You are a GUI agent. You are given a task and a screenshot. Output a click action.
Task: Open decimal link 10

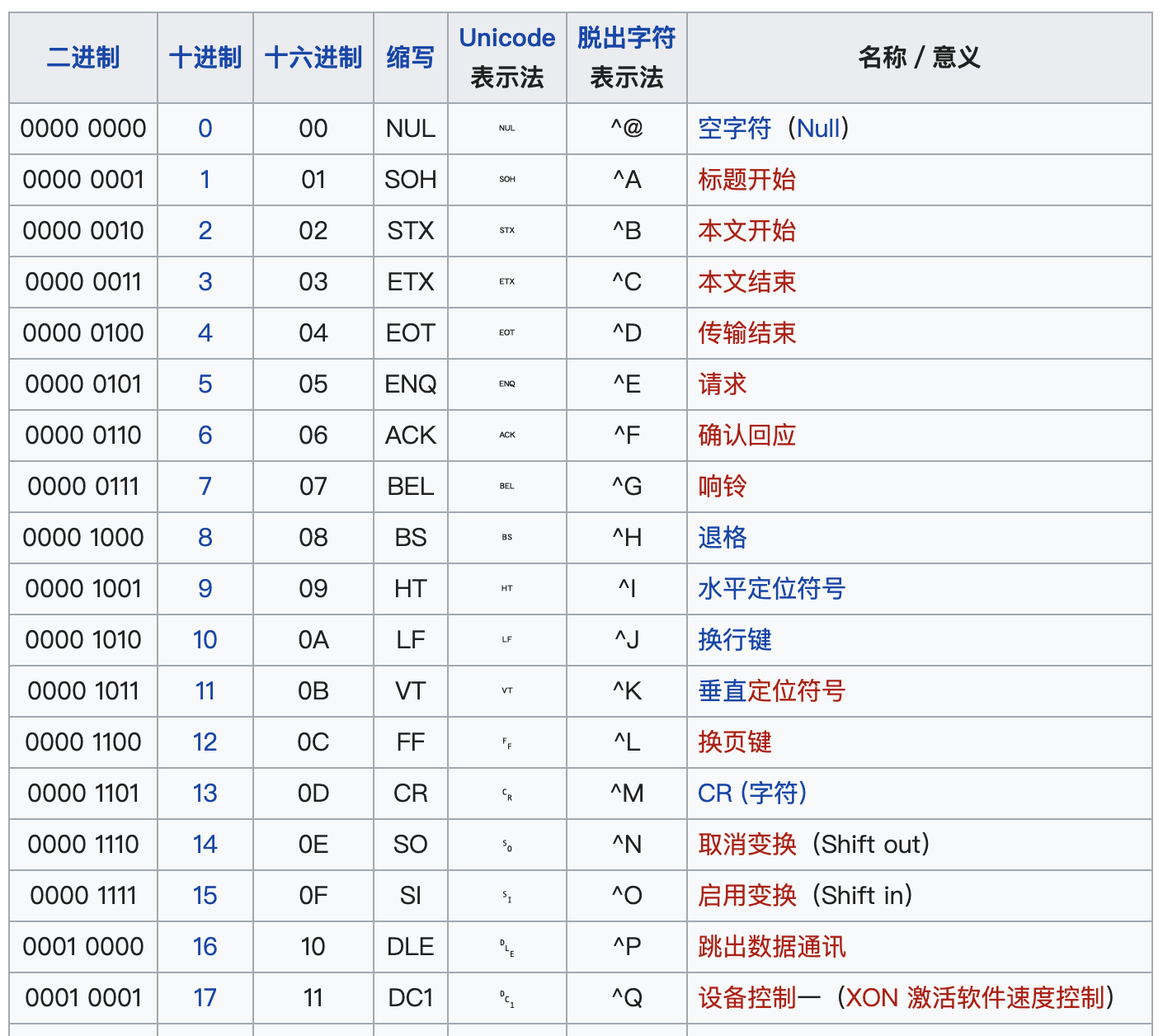pyautogui.click(x=205, y=640)
